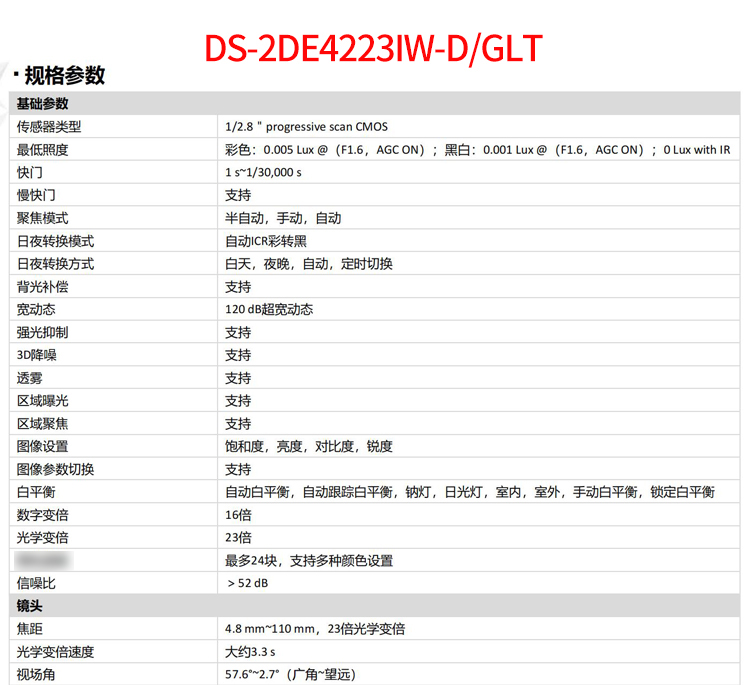Image resolution: width=750 pixels, height=685 pixels.
Task: Click 支持 in the 3D降噪 row
Action: point(238,355)
